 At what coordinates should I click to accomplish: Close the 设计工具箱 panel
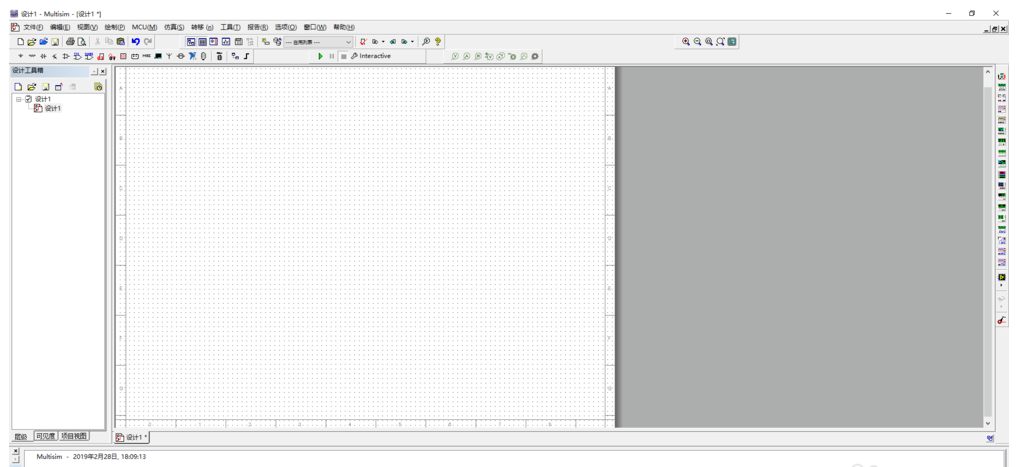102,72
